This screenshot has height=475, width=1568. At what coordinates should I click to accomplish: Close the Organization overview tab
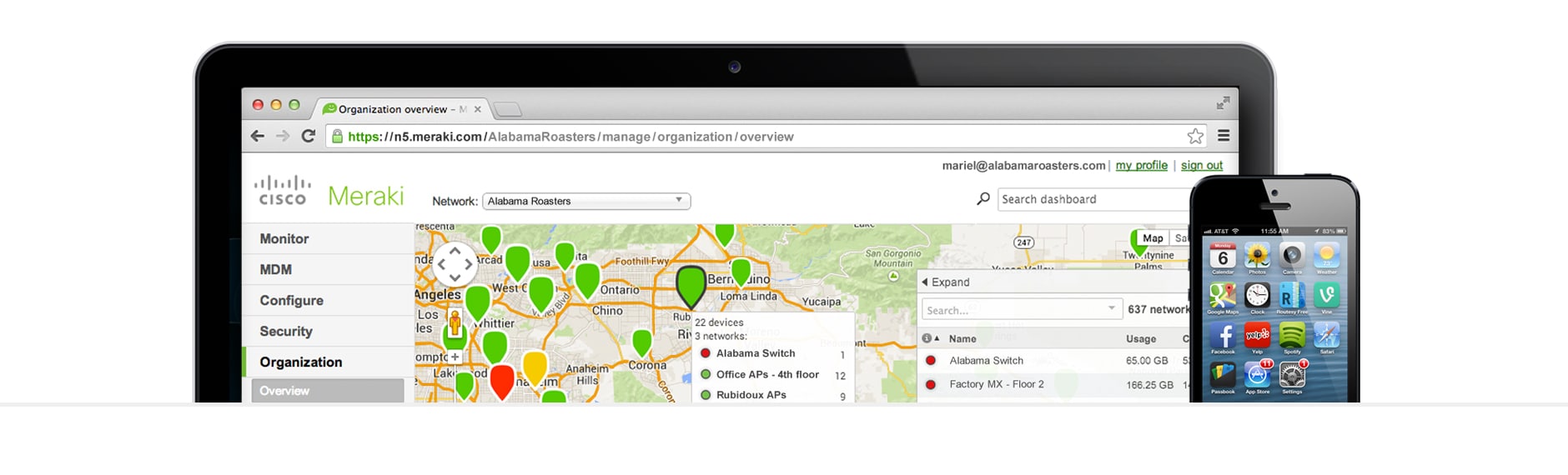477,109
